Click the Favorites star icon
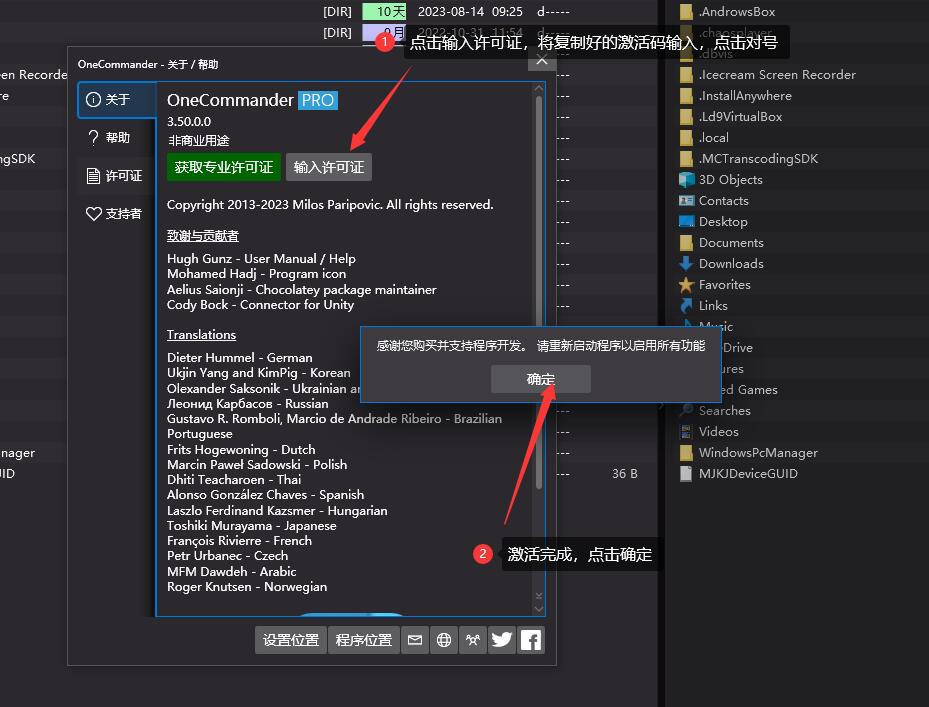 (684, 284)
